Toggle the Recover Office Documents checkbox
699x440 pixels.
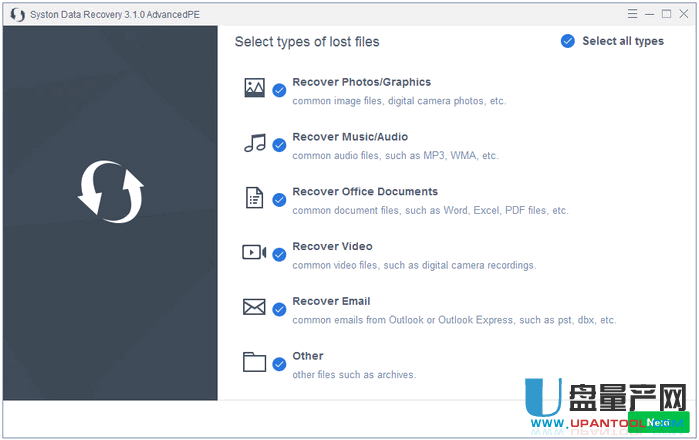point(279,200)
